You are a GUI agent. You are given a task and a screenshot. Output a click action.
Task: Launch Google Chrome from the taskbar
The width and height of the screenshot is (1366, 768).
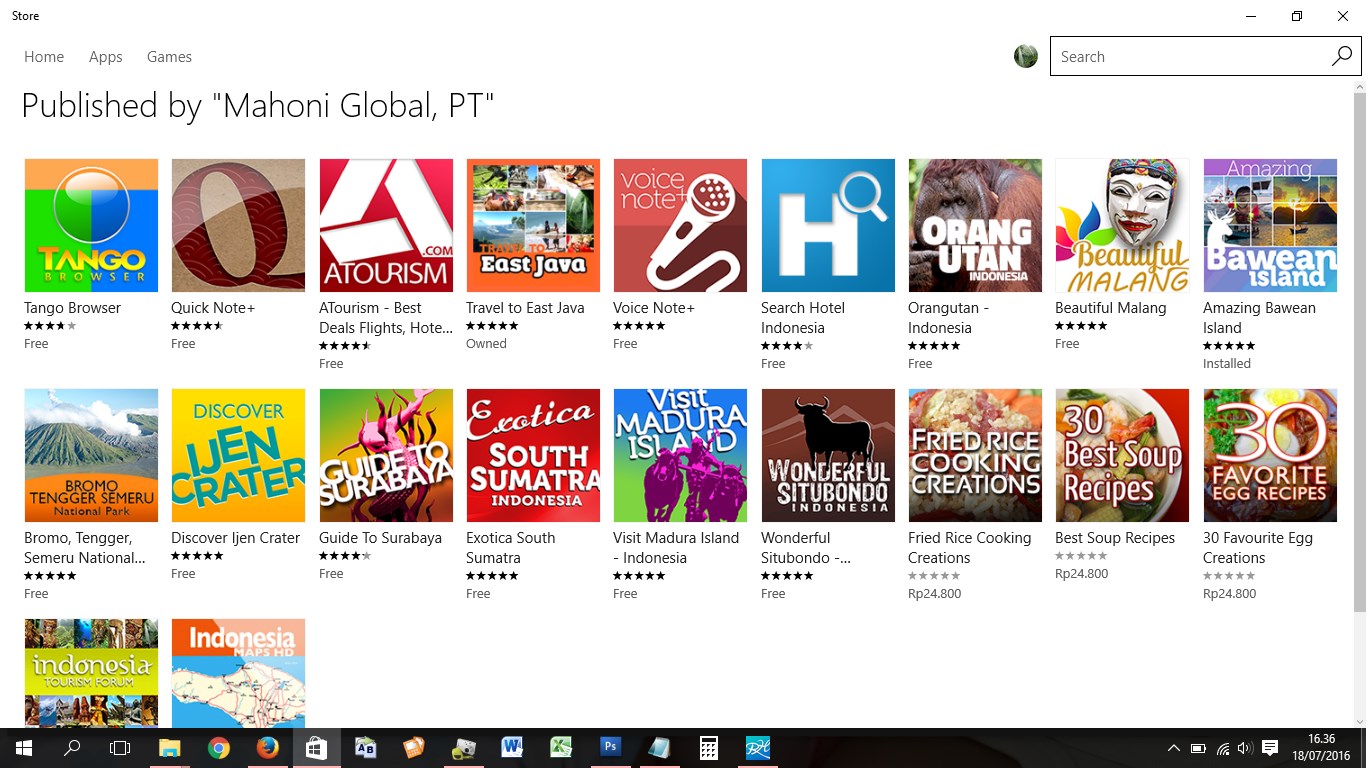point(219,748)
